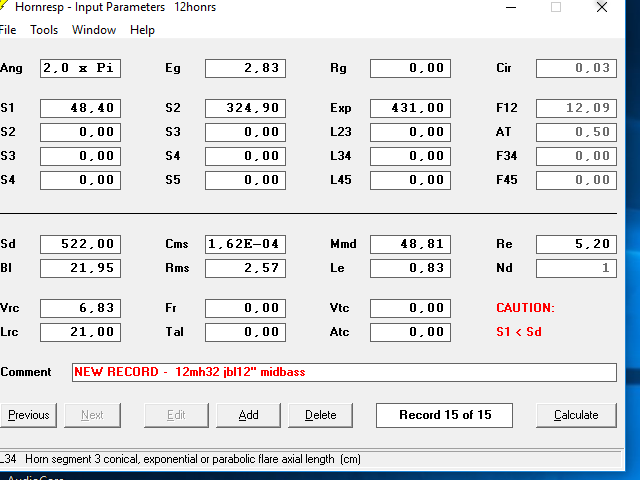Click the Record 15 of 15 indicator
This screenshot has height=480, width=640.
coord(445,415)
